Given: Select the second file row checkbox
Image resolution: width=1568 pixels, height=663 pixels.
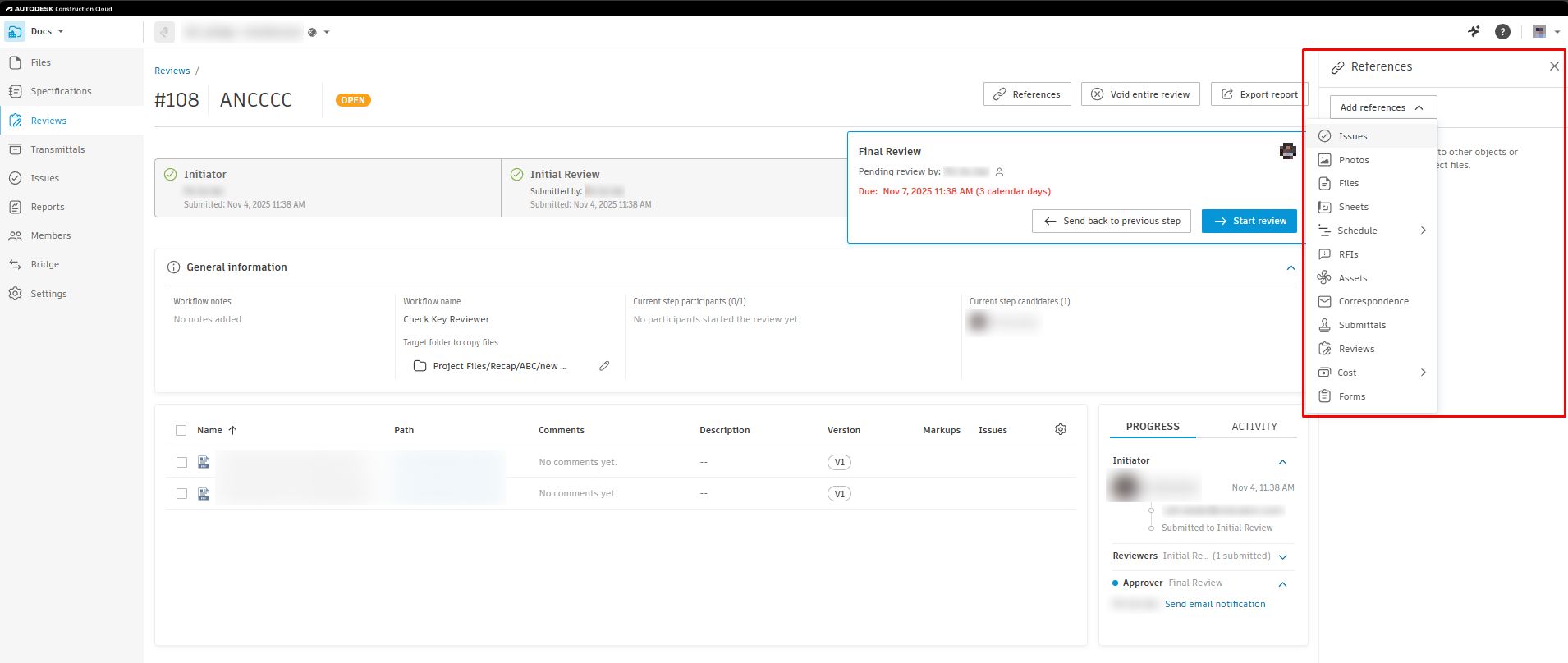Looking at the screenshot, I should click(x=181, y=494).
